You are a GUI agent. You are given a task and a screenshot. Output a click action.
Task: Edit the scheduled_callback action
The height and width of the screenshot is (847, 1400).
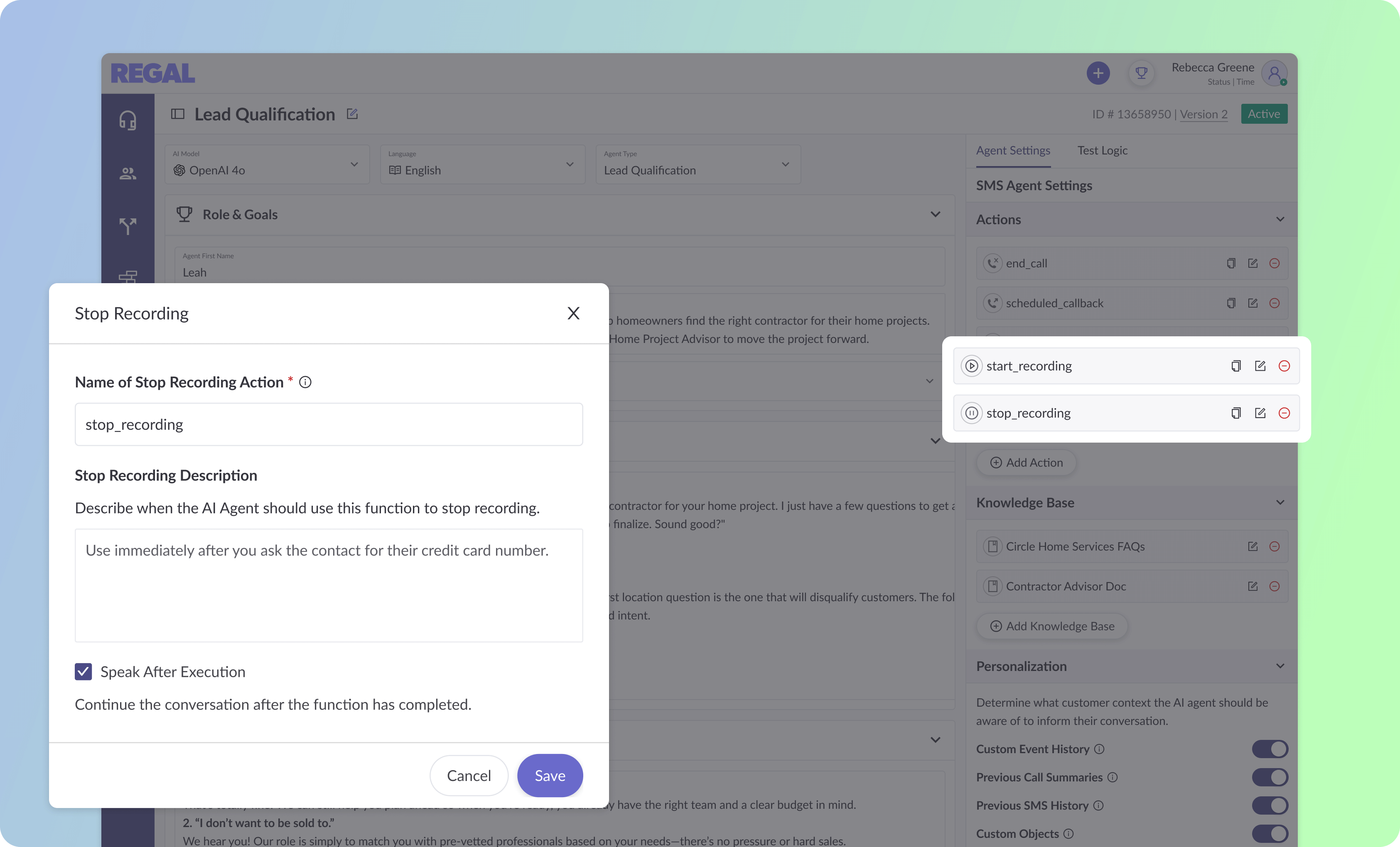[x=1252, y=303]
